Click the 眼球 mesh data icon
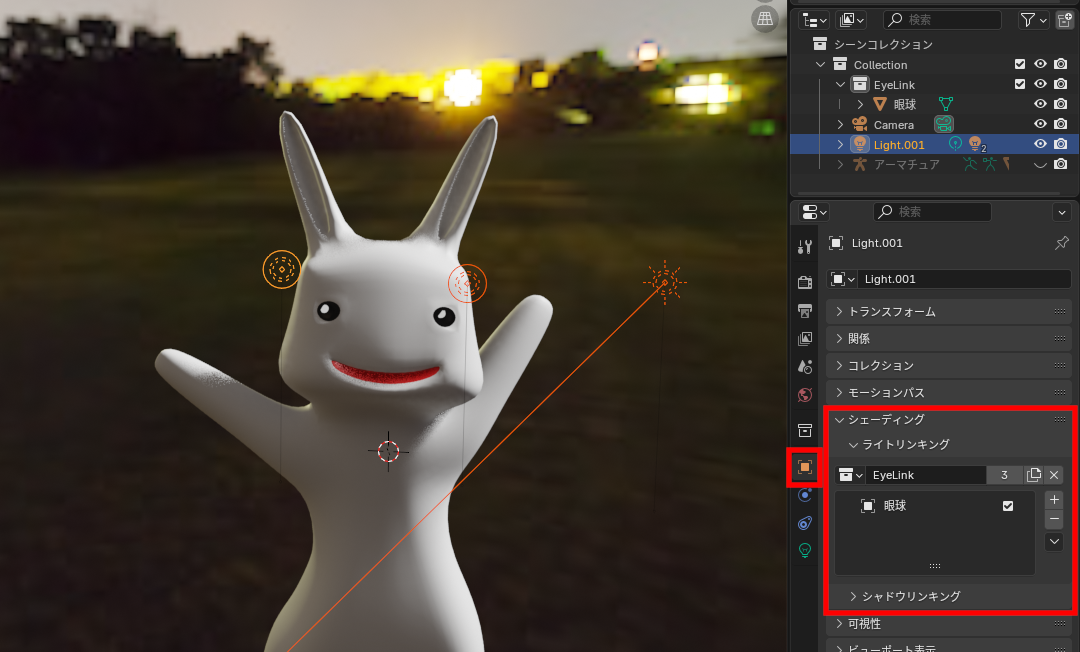1080x652 pixels. tap(946, 104)
